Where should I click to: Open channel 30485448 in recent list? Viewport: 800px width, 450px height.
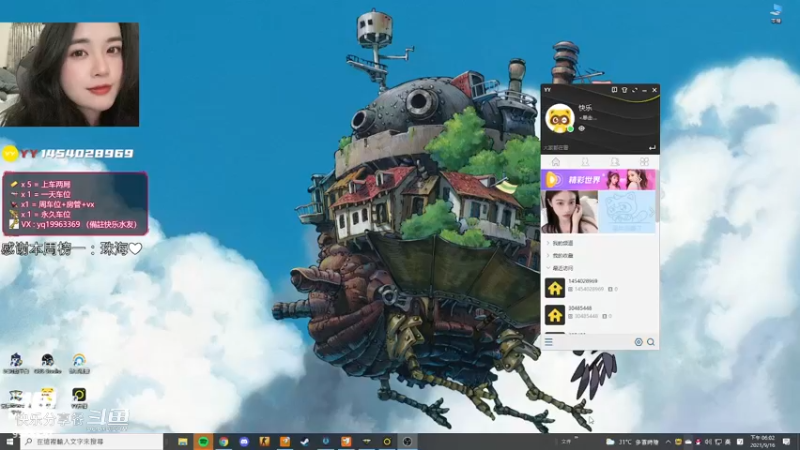pyautogui.click(x=600, y=315)
